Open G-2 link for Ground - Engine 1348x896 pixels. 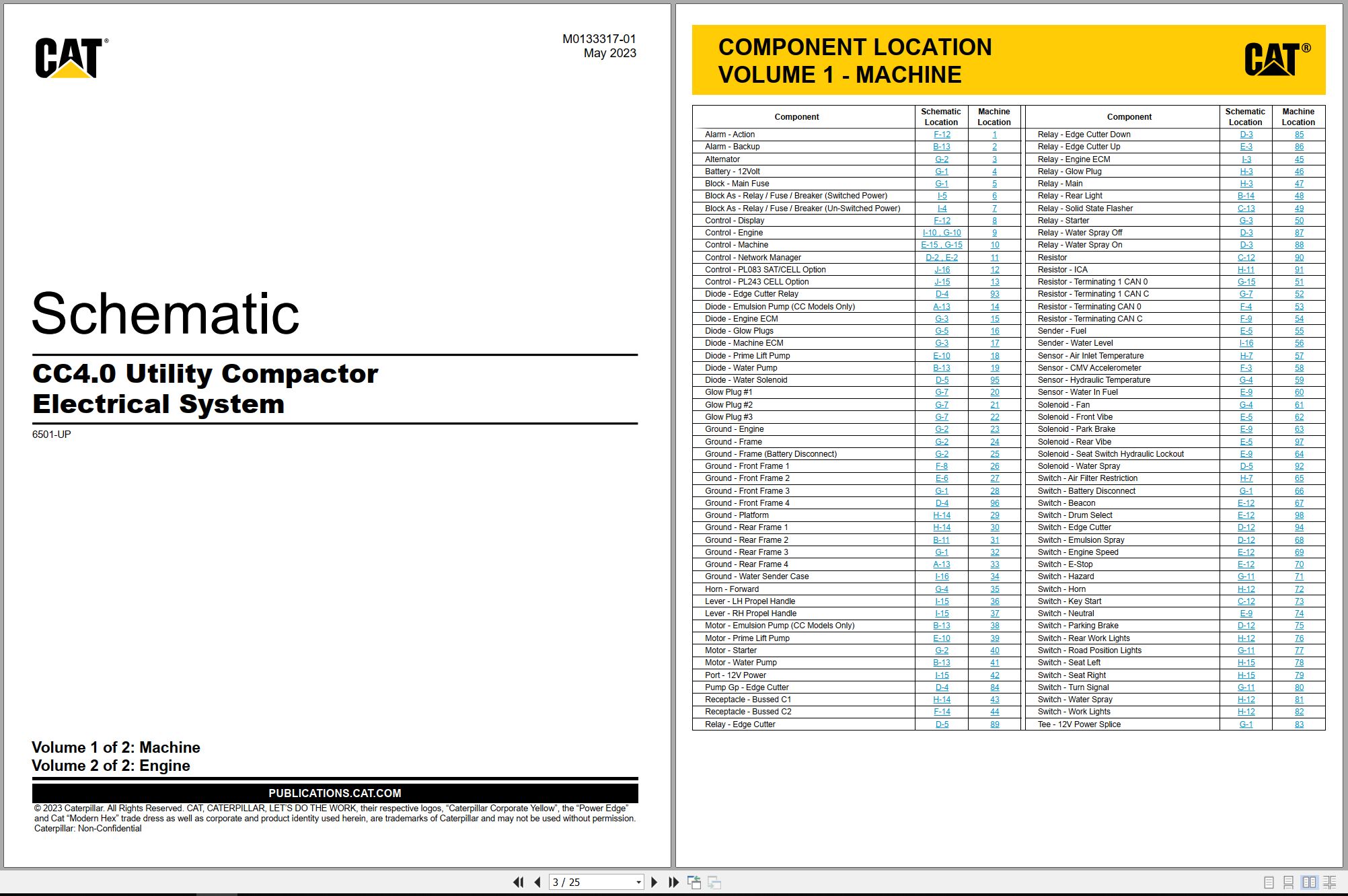[942, 429]
